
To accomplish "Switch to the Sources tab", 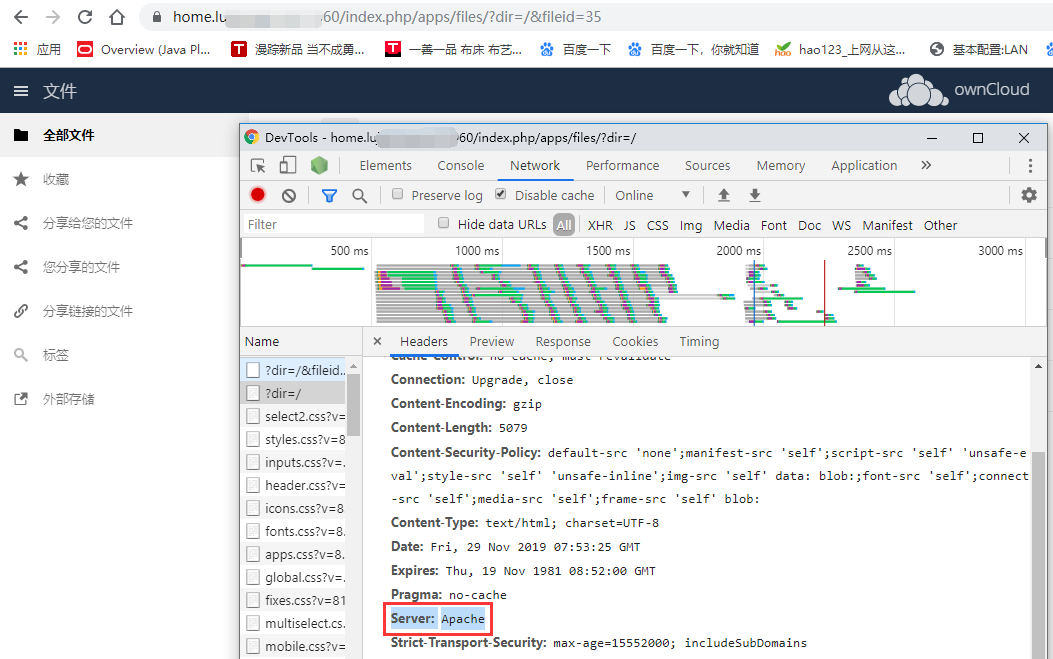I will [707, 165].
